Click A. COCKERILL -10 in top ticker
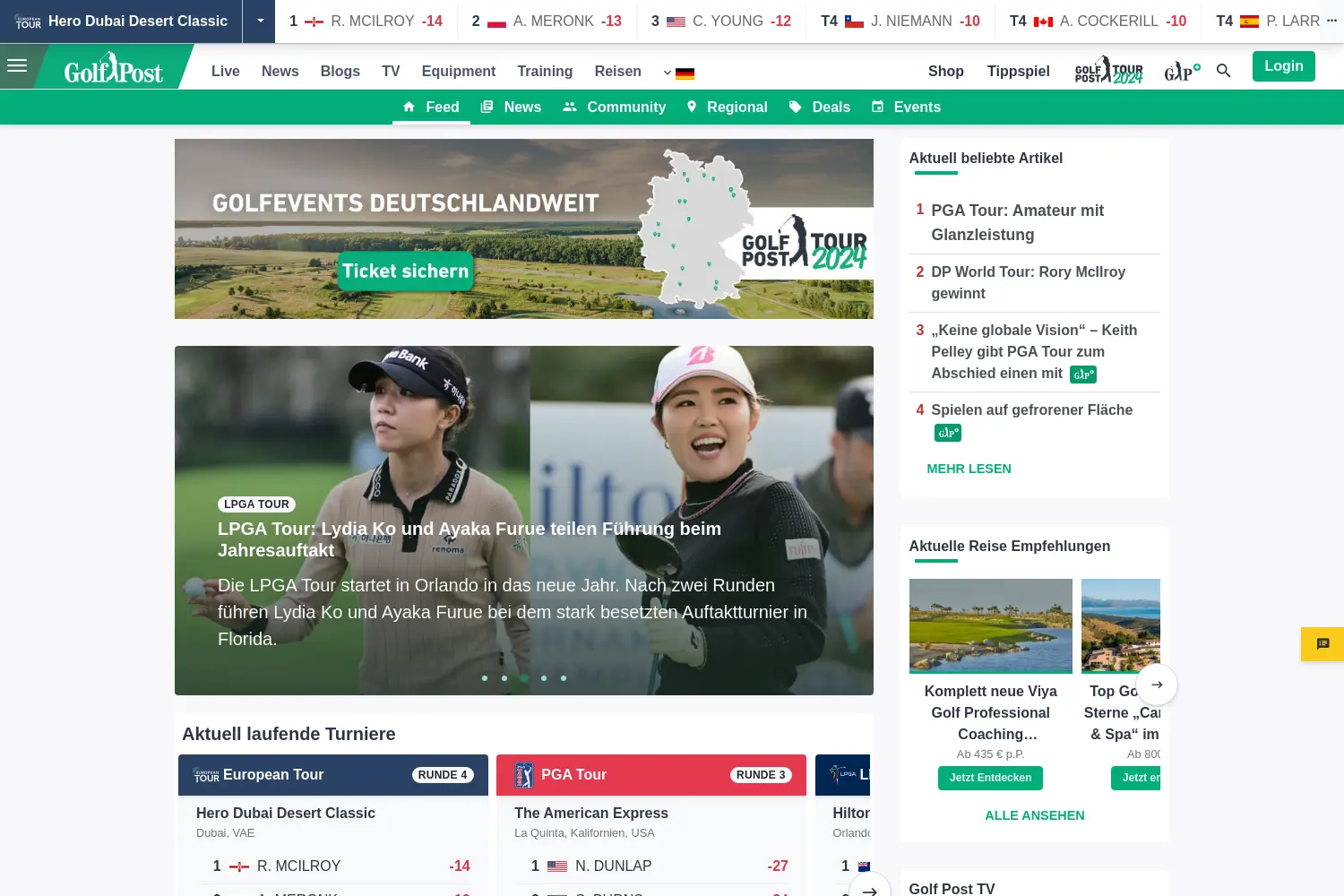 [x=1098, y=21]
